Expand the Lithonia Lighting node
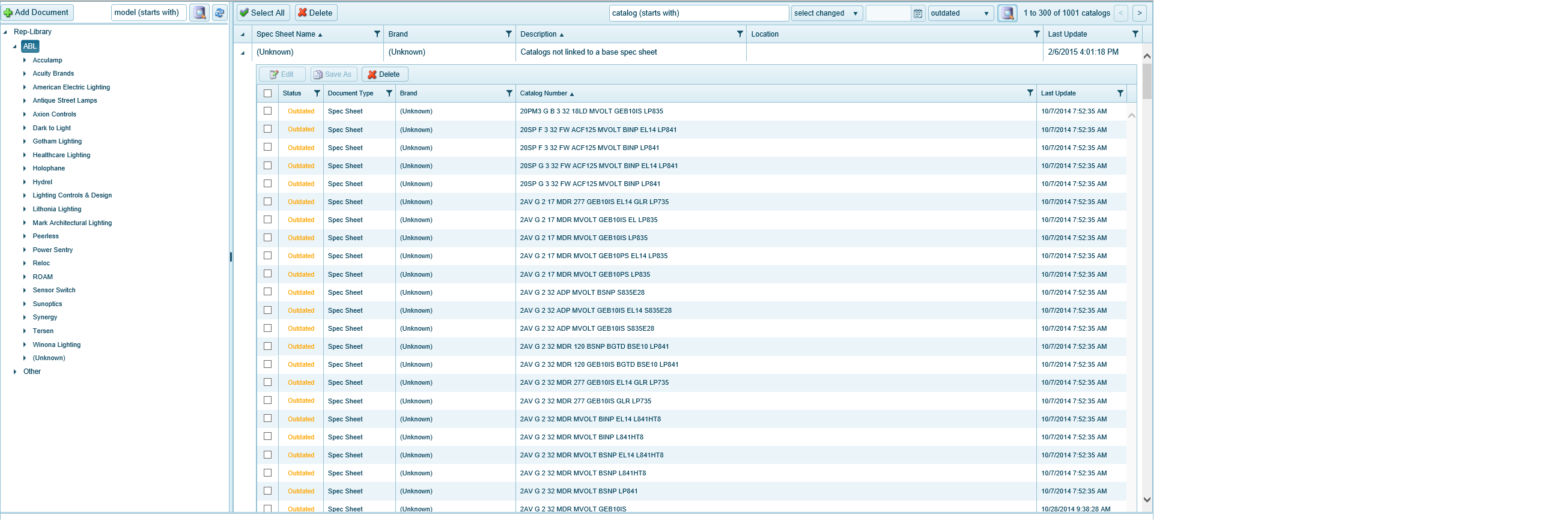The image size is (1568, 527). click(x=25, y=209)
